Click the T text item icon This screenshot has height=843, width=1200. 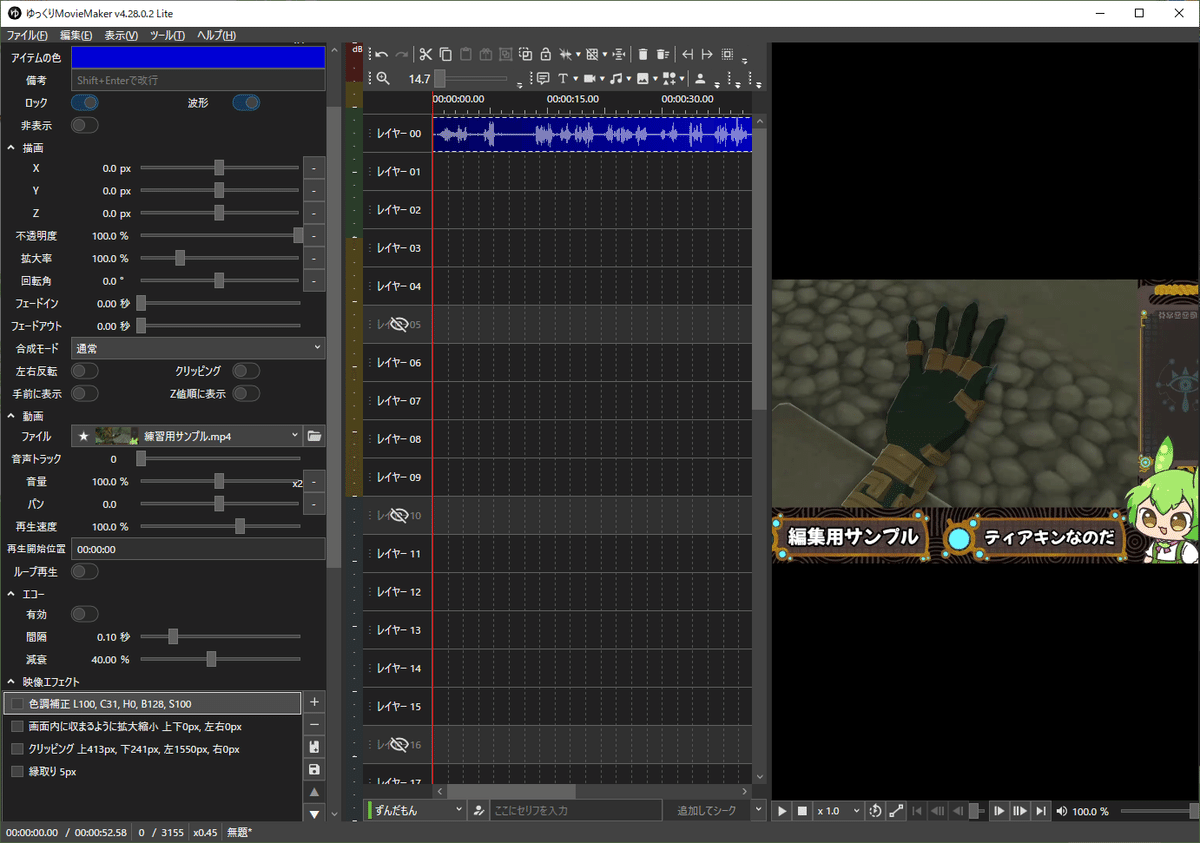(563, 78)
